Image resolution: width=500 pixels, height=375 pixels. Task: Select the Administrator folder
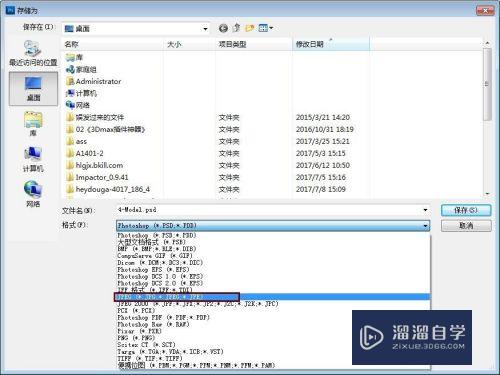pyautogui.click(x=94, y=81)
